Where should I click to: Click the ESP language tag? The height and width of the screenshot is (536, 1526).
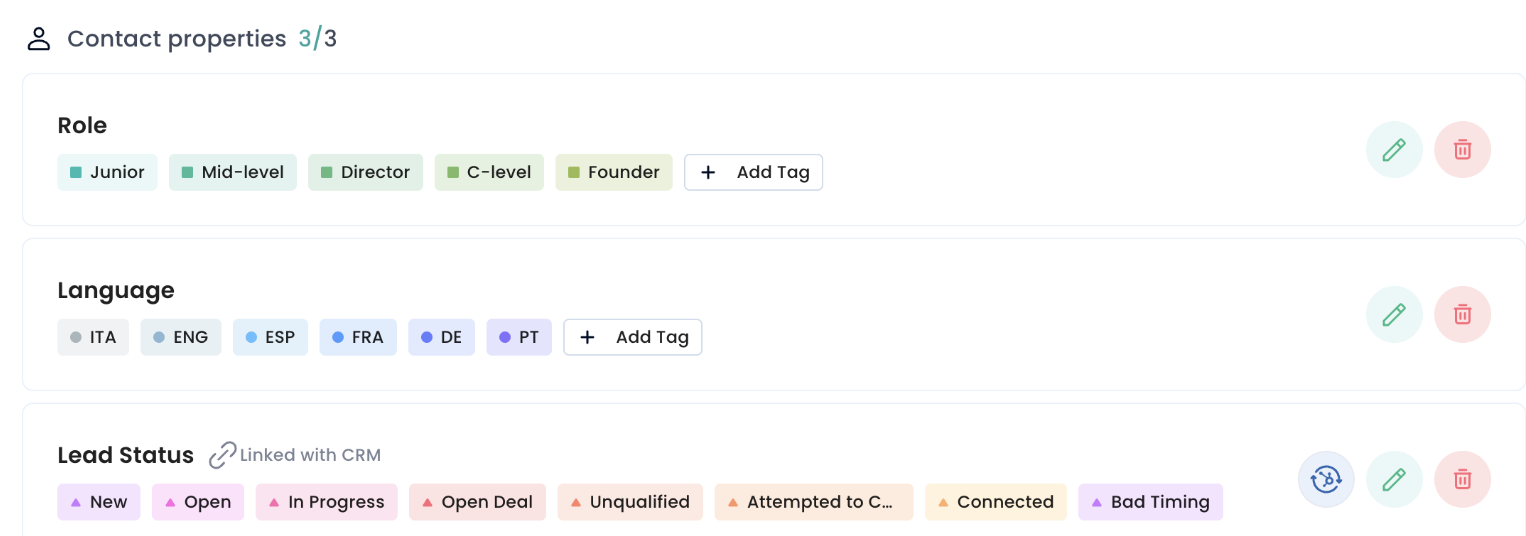click(x=270, y=337)
